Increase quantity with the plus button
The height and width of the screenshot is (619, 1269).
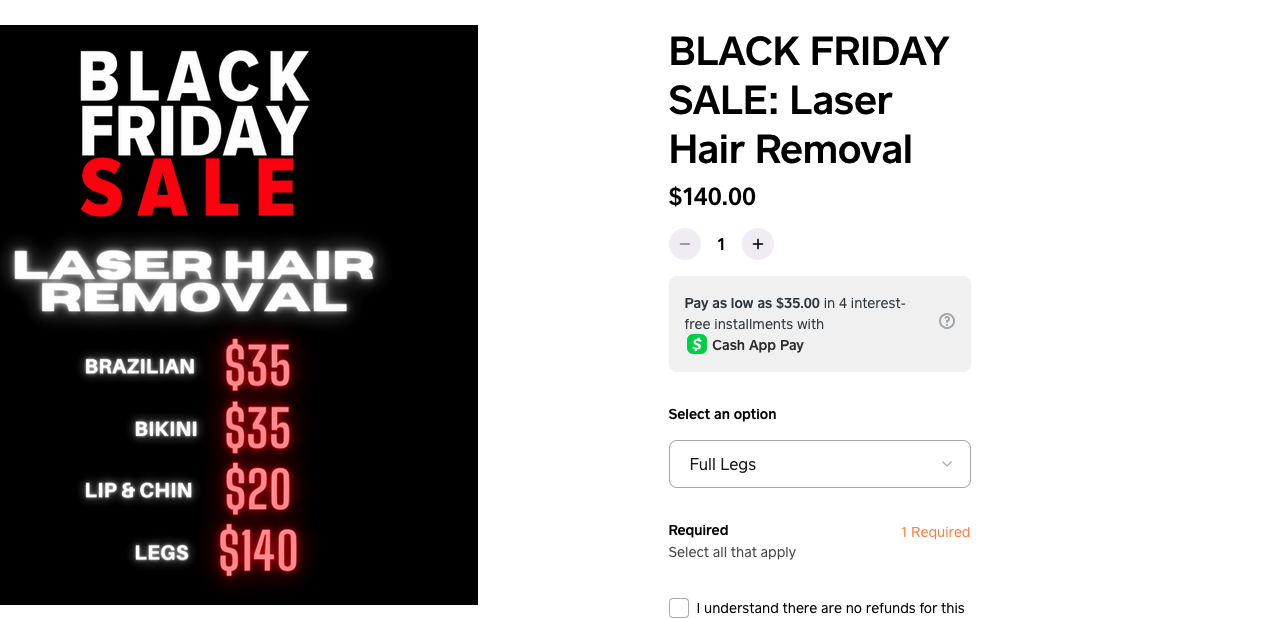point(758,244)
